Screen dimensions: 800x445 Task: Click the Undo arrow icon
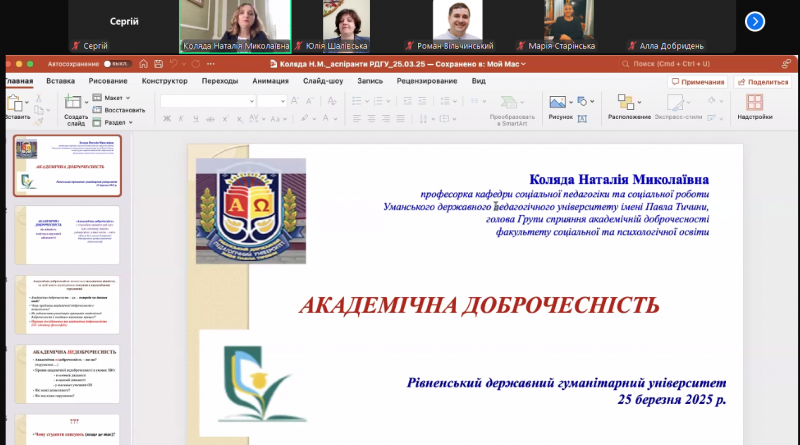tap(173, 64)
